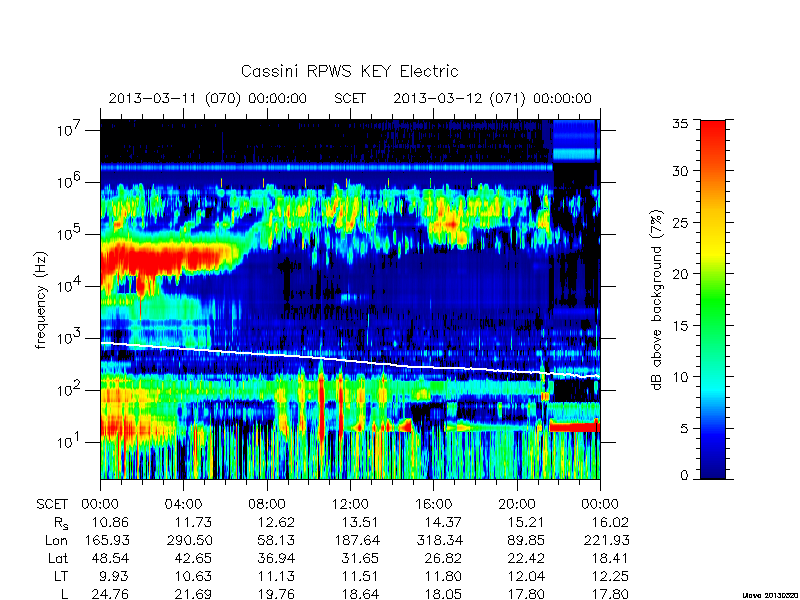Viewport: 800px width, 600px height.
Task: Click the Lon row header
Action: pos(57,540)
